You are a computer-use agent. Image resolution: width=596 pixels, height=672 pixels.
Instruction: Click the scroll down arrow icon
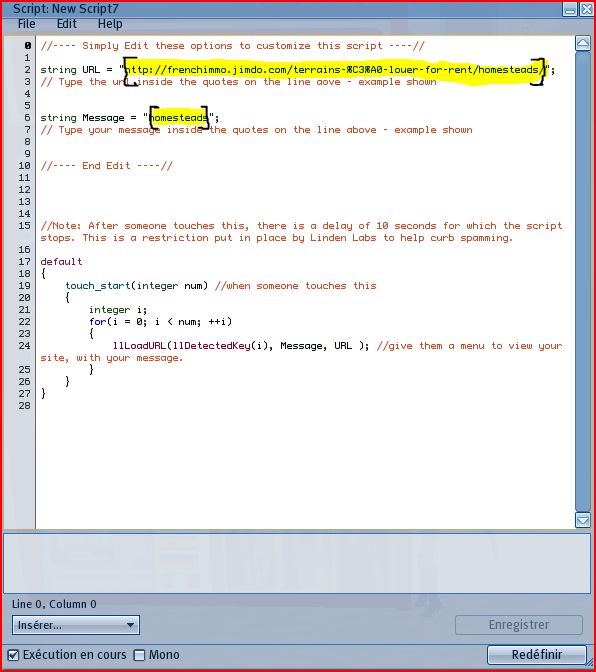tap(583, 520)
